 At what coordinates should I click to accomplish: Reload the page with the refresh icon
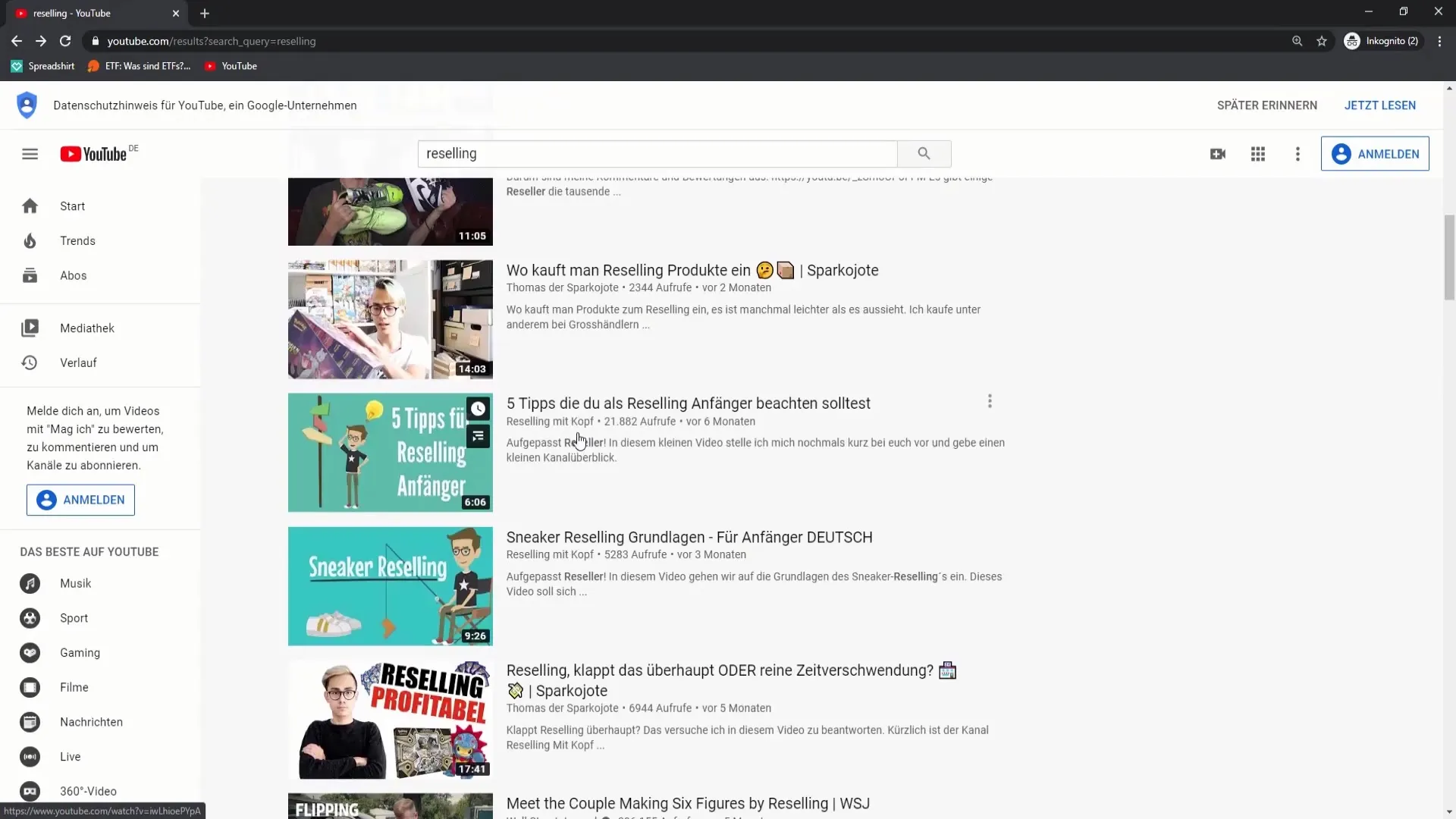tap(65, 41)
